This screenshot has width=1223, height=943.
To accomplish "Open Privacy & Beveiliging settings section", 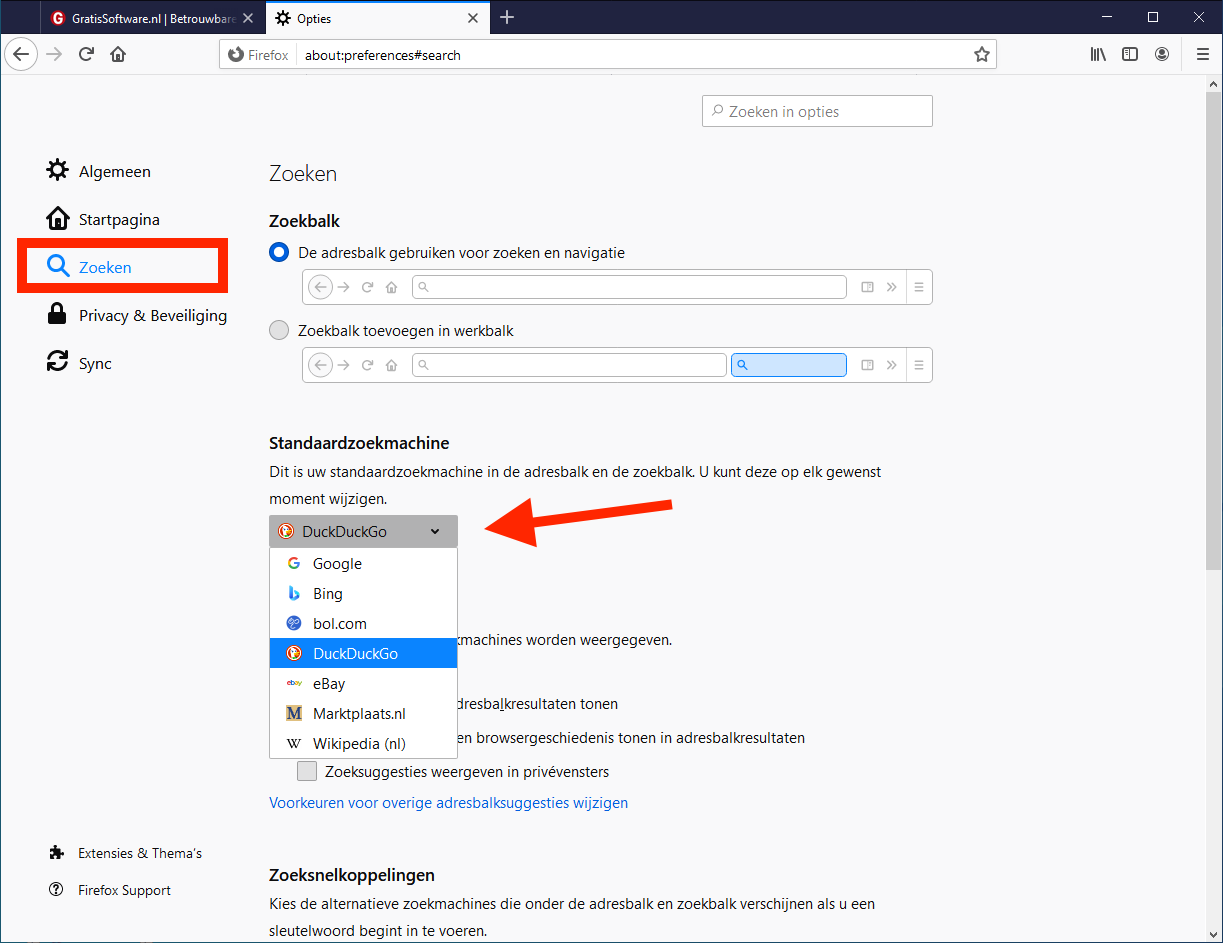I will [152, 316].
